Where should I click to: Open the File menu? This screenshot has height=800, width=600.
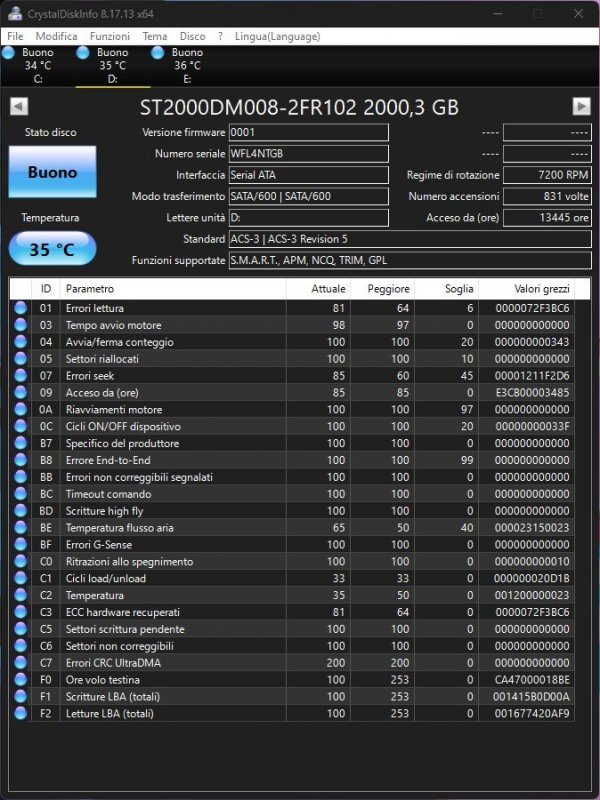[15, 36]
